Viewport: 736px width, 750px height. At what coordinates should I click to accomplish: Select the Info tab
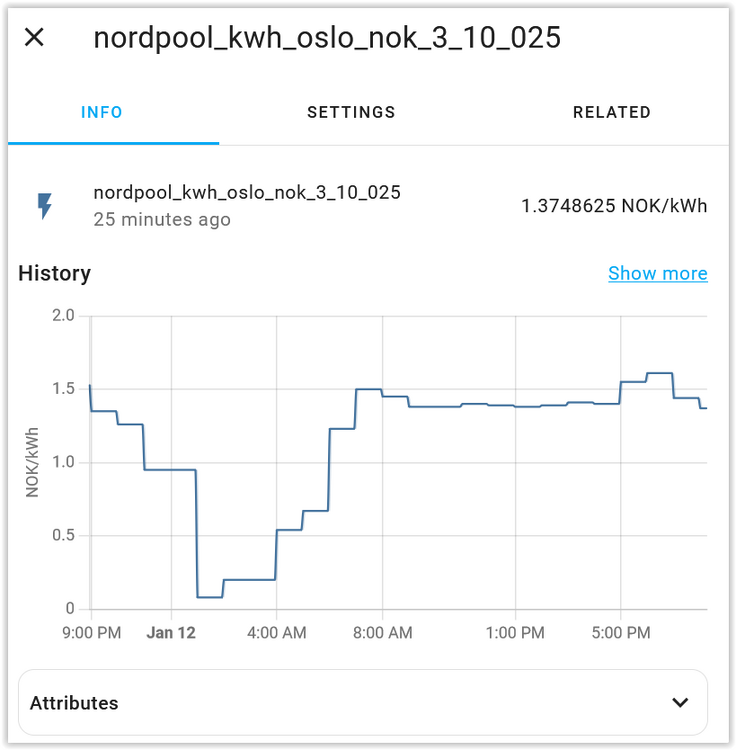[x=102, y=112]
